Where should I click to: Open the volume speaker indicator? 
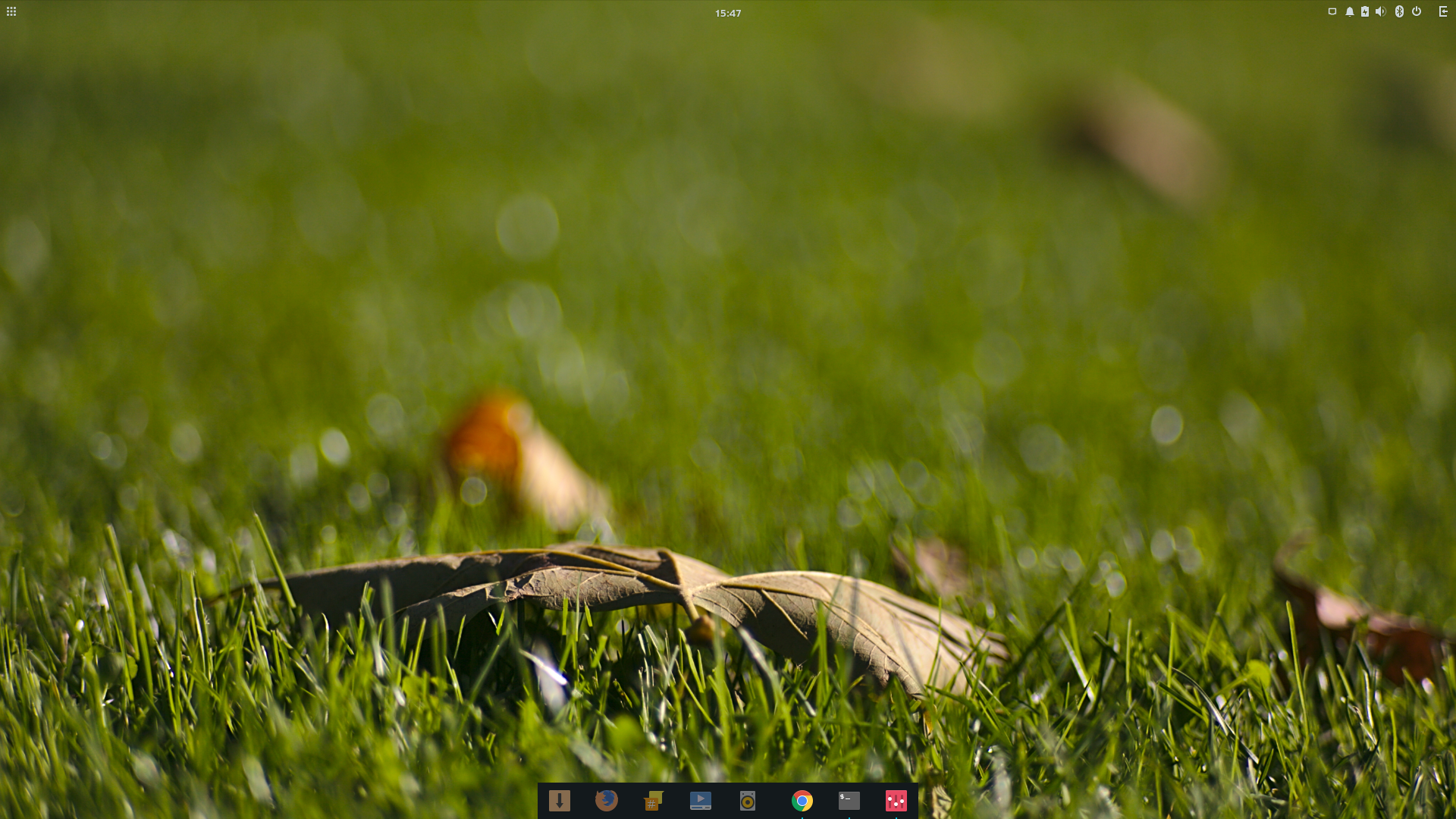(x=1381, y=11)
